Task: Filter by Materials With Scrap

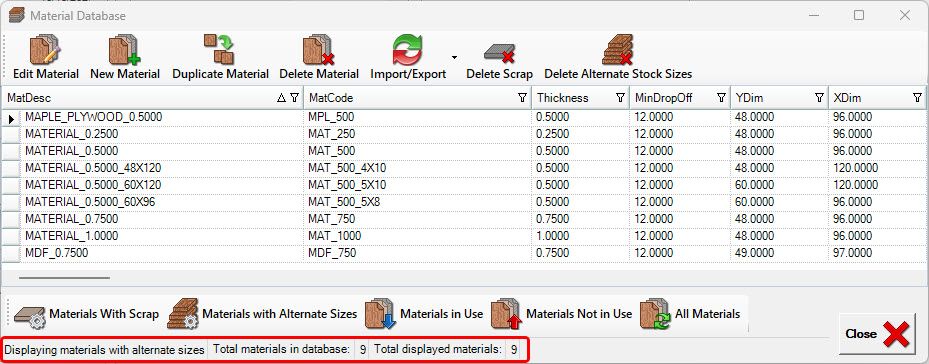Action: (87, 314)
